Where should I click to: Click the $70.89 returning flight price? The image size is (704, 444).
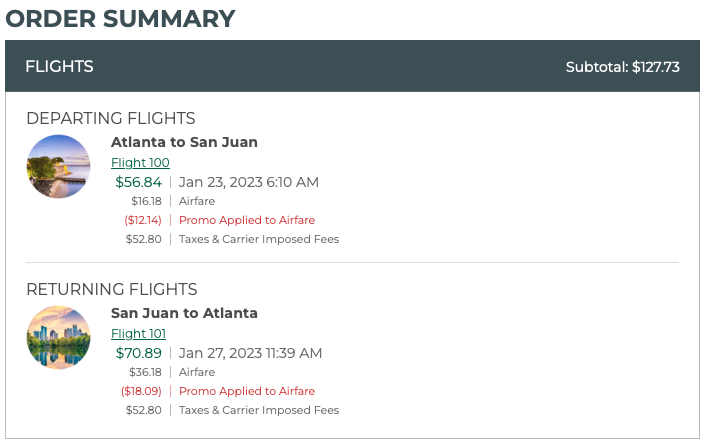point(138,353)
